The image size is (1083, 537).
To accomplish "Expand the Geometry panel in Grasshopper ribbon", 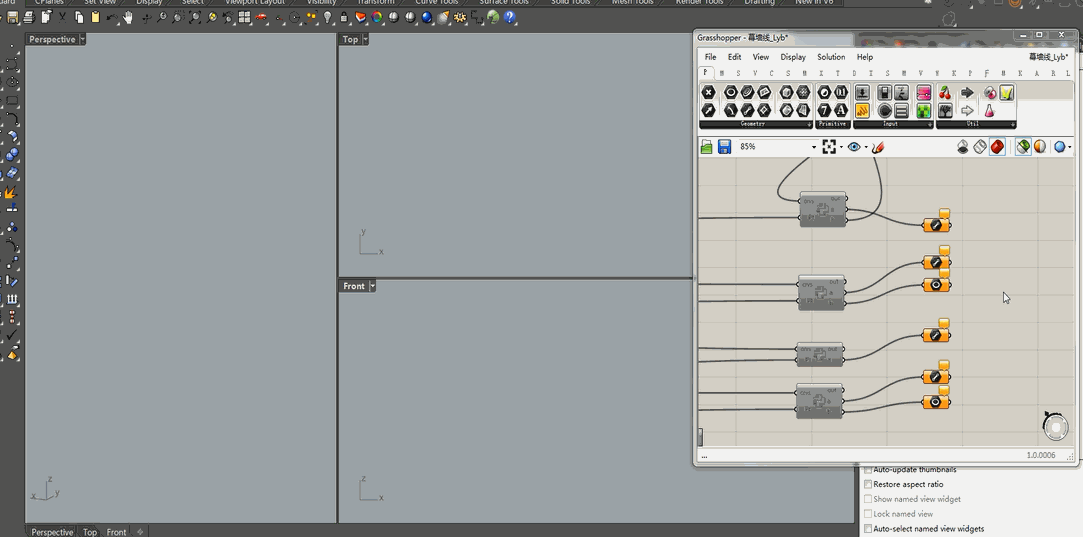I will point(809,124).
